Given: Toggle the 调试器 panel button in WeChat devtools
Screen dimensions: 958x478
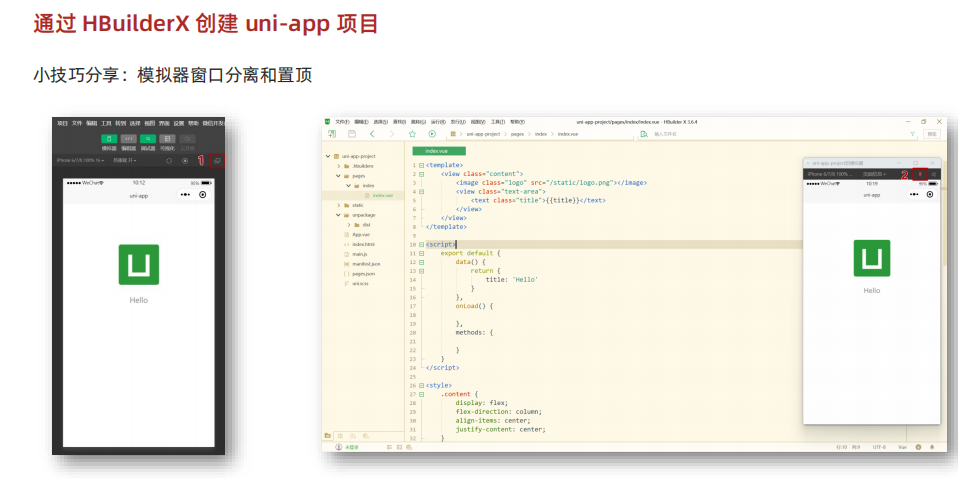Looking at the screenshot, I should coord(148,139).
